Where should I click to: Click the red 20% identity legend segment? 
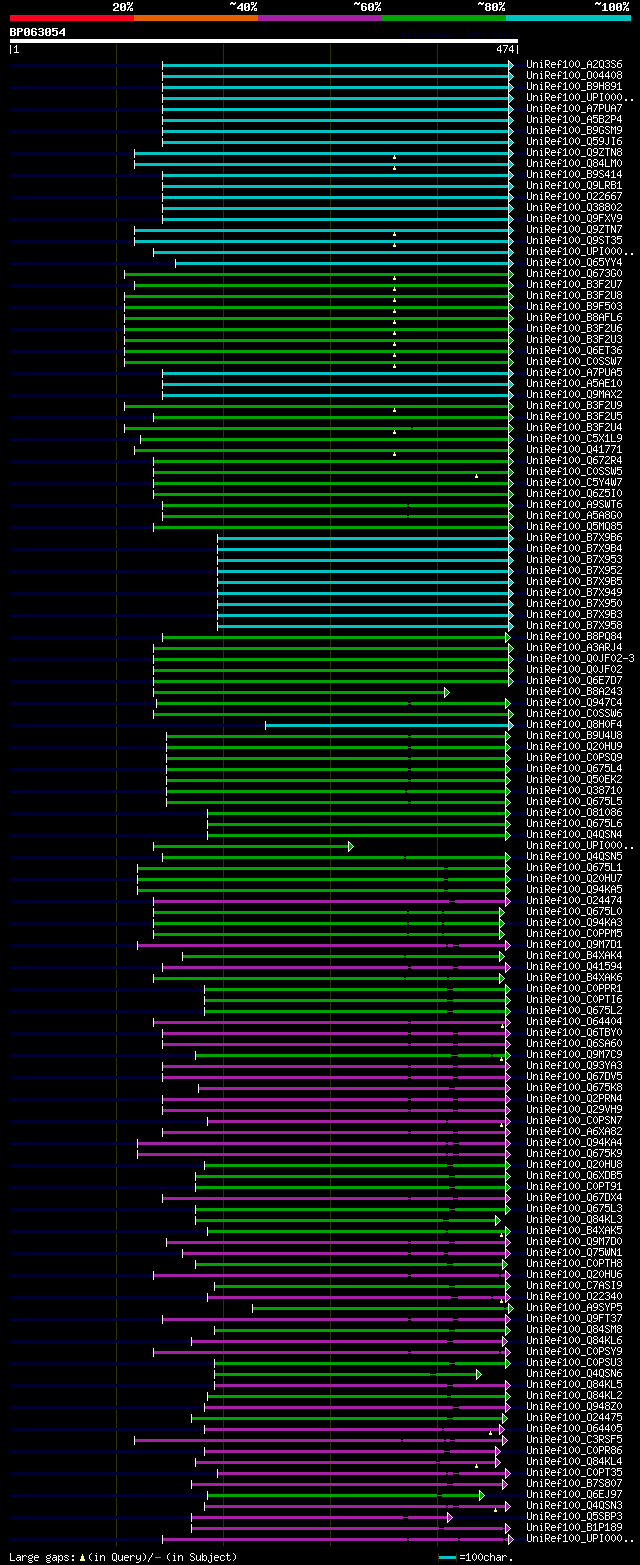point(71,18)
